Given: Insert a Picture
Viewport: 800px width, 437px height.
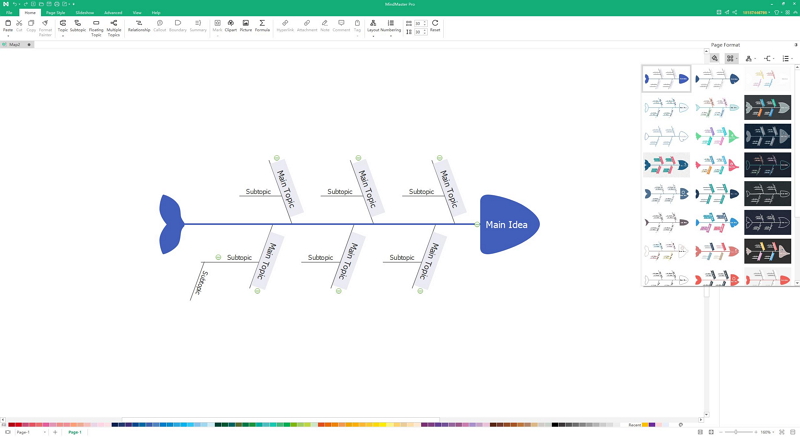Looking at the screenshot, I should pos(246,25).
